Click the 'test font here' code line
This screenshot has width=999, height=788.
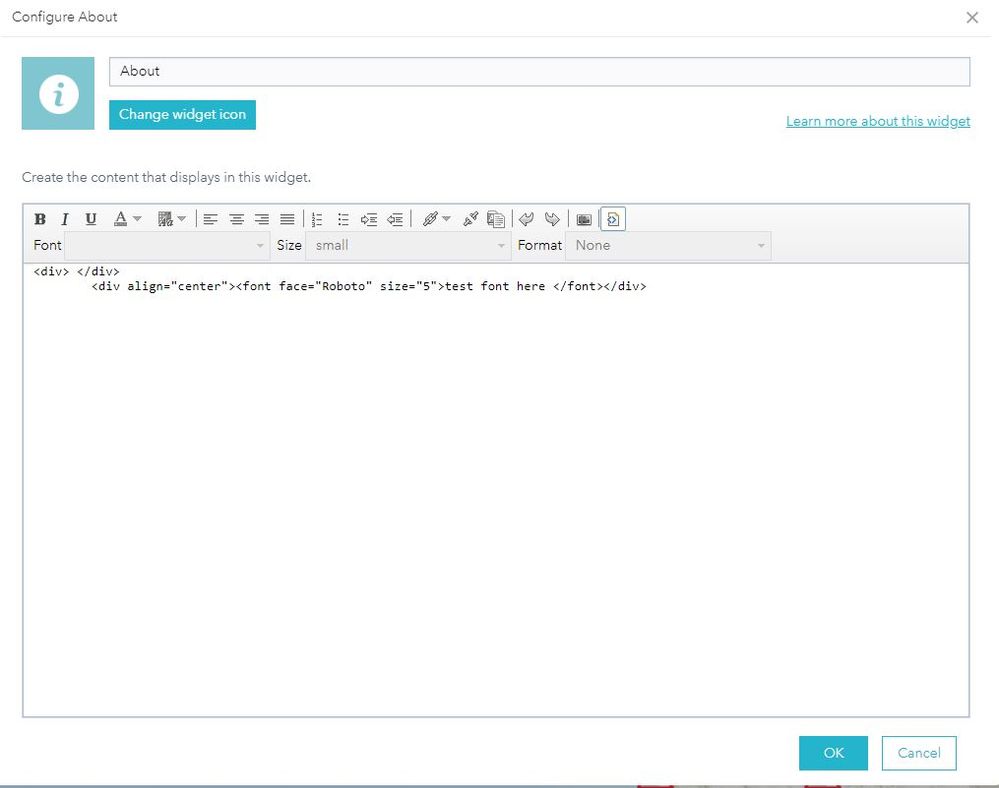[x=368, y=286]
